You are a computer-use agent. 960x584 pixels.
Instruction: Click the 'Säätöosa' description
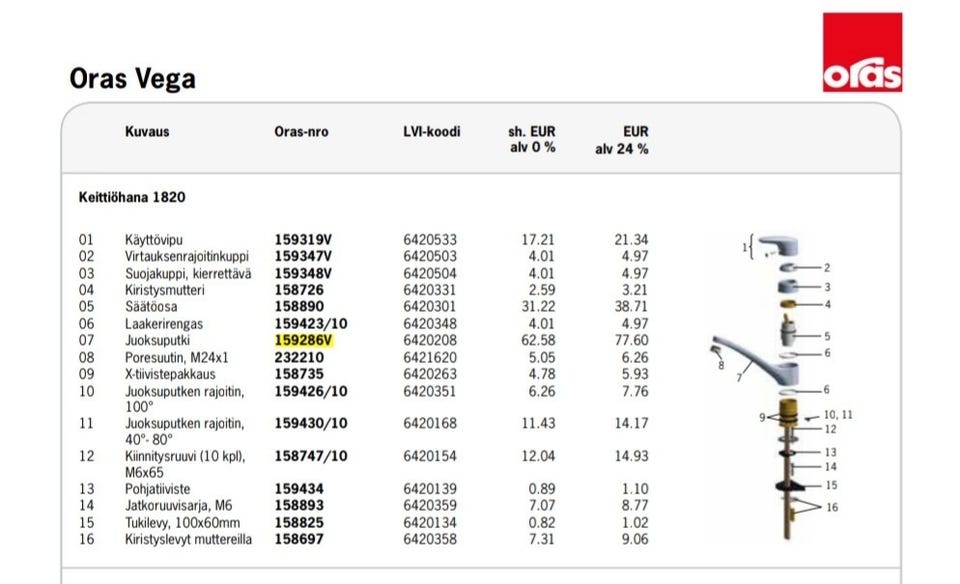click(x=151, y=307)
